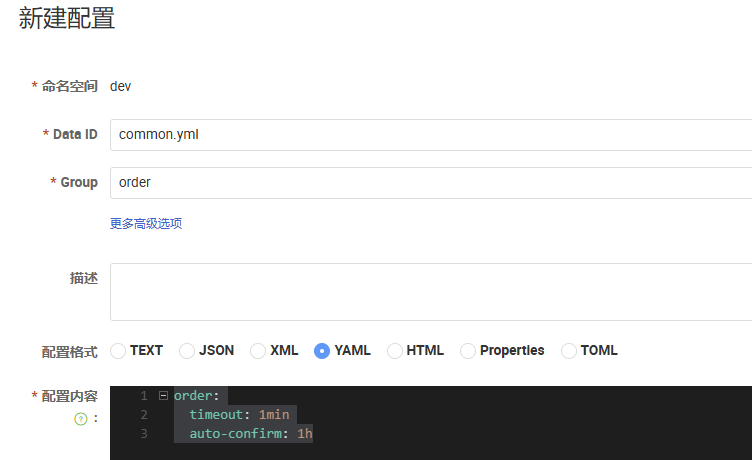Click line number 2 in editor gutter
The height and width of the screenshot is (460, 752).
click(x=143, y=414)
